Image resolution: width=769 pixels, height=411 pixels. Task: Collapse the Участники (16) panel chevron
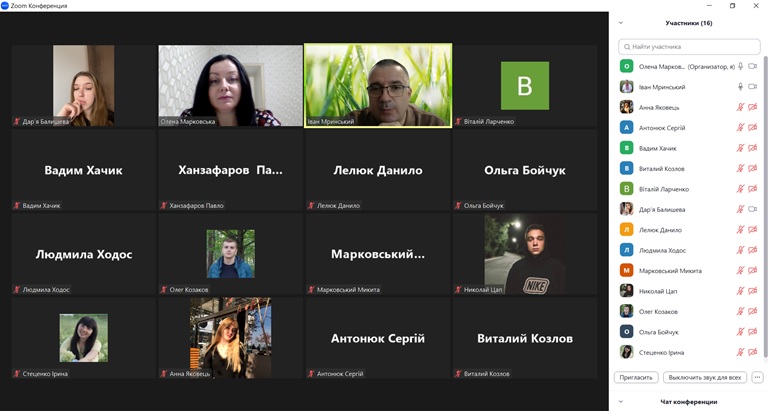(621, 23)
